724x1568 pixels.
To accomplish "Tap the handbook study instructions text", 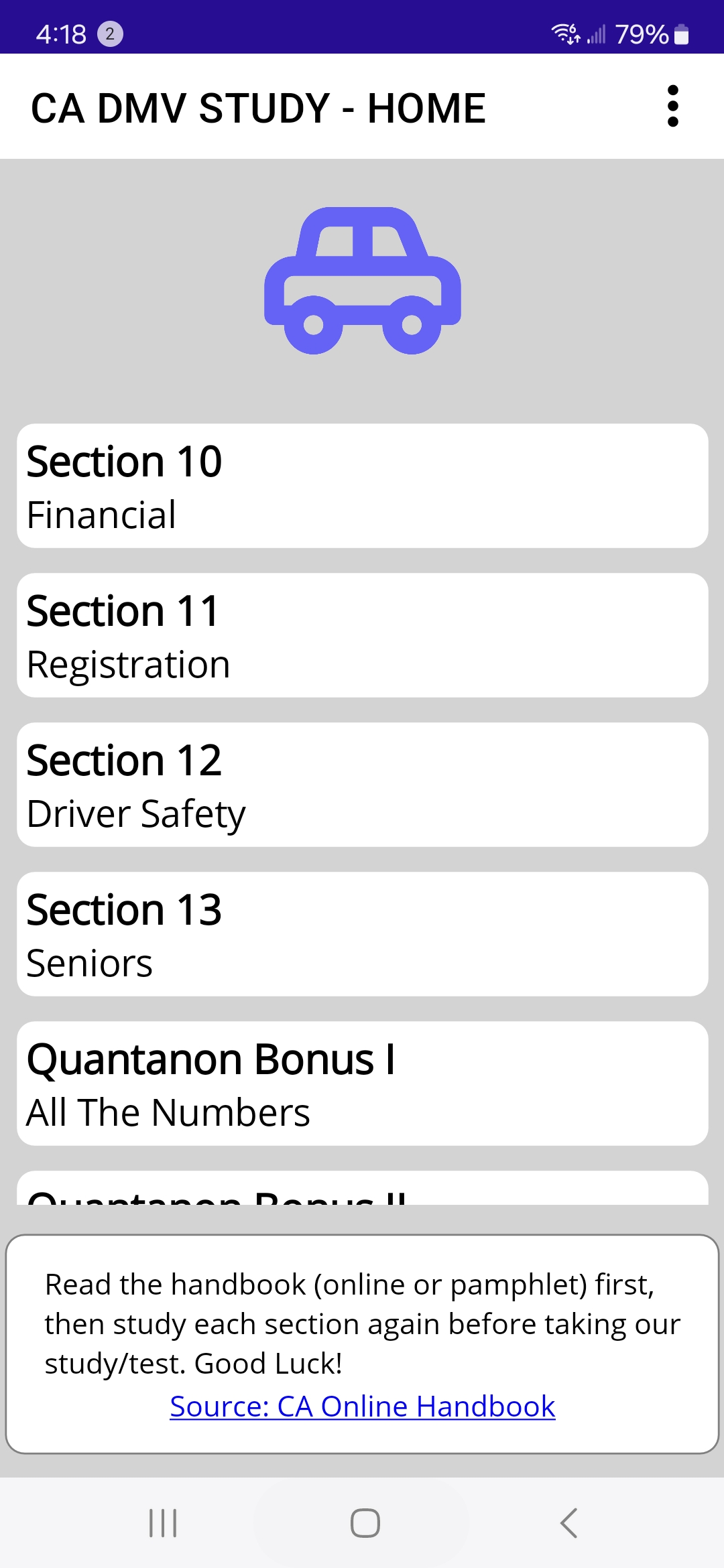I will pos(363,1323).
